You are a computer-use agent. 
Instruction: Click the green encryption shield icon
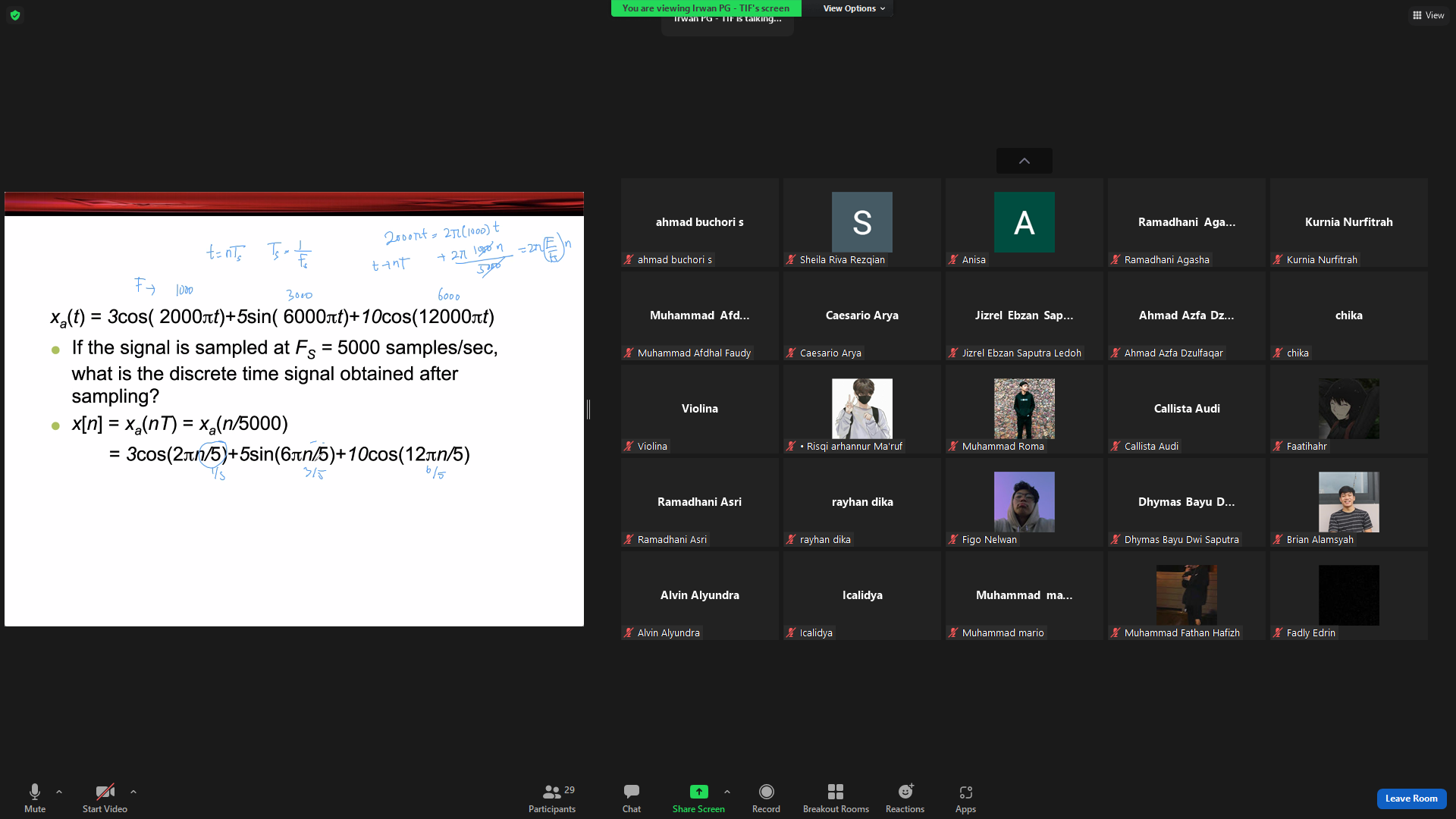pyautogui.click(x=15, y=15)
